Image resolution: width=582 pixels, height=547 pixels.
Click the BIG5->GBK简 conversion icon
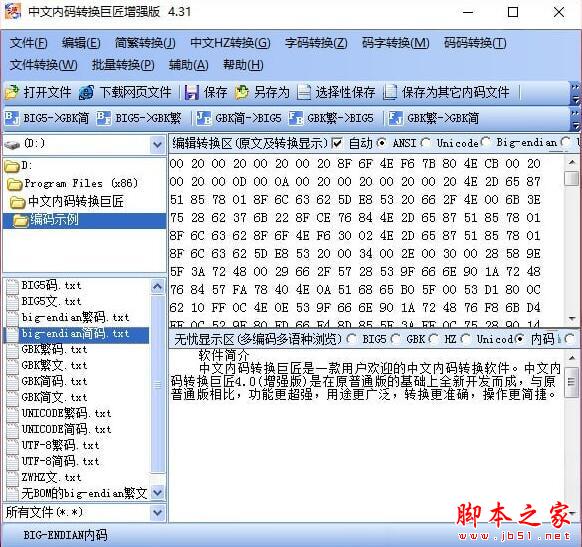12,118
